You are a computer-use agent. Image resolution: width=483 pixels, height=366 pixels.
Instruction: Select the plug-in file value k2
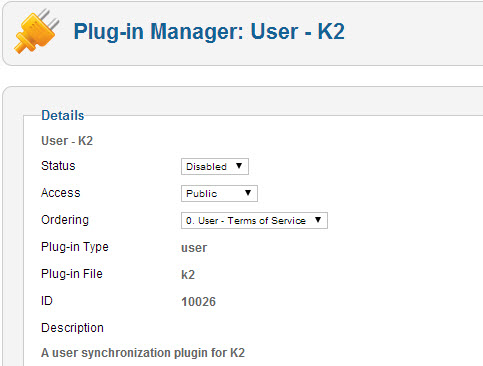pos(188,275)
